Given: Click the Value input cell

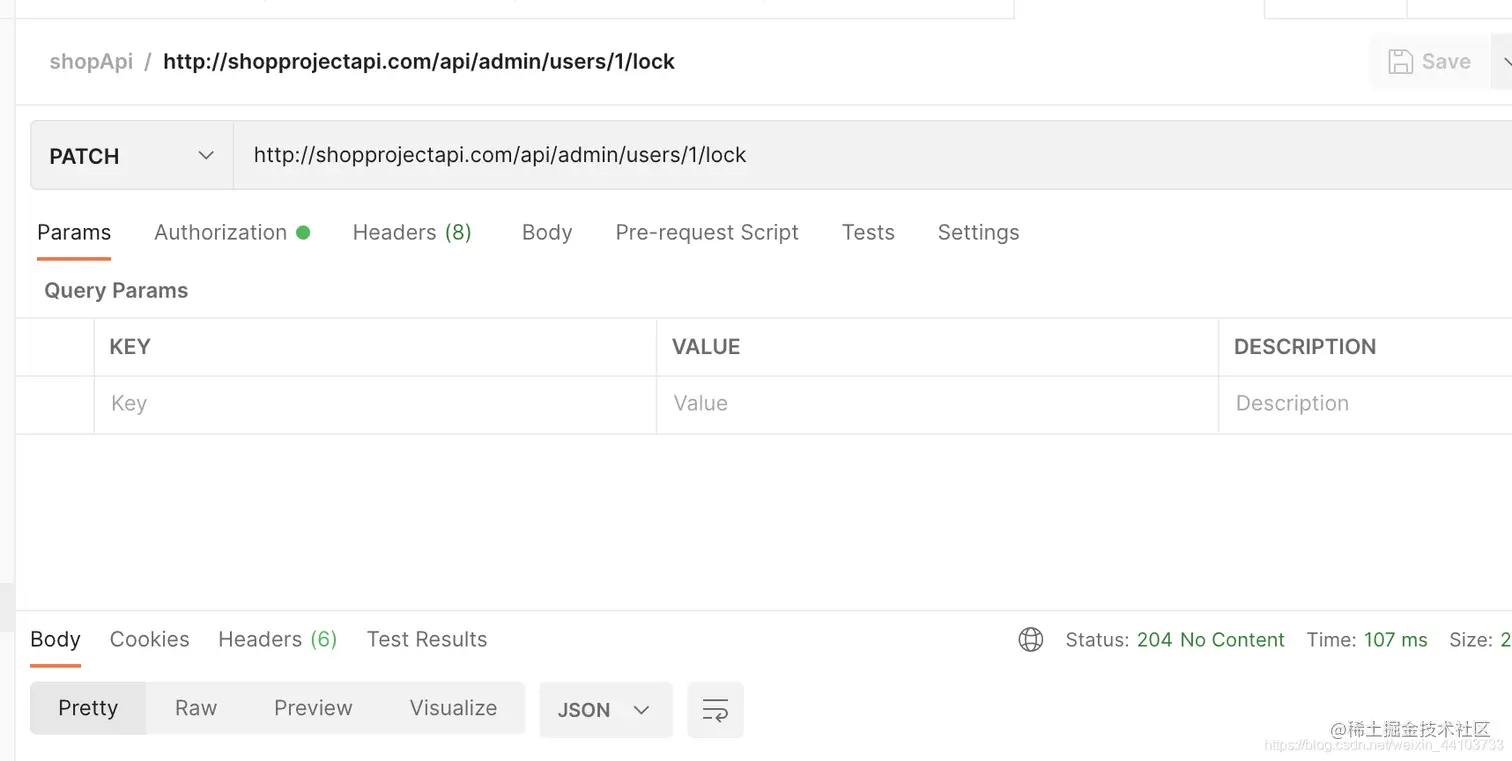Looking at the screenshot, I should [937, 404].
